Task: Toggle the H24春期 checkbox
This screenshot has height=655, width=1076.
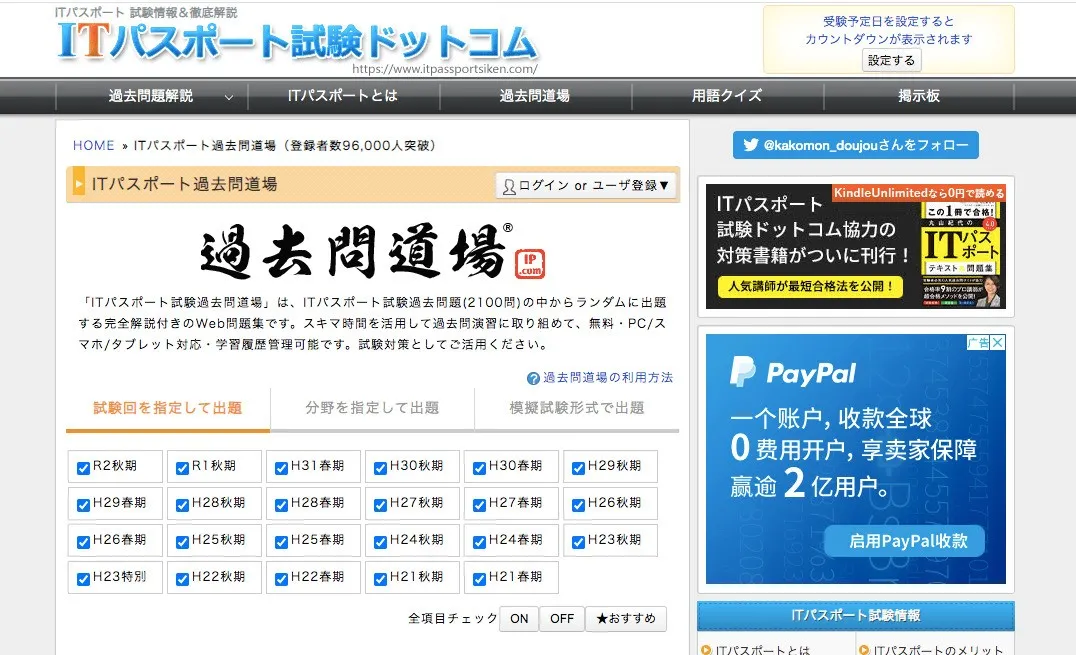Action: point(479,542)
